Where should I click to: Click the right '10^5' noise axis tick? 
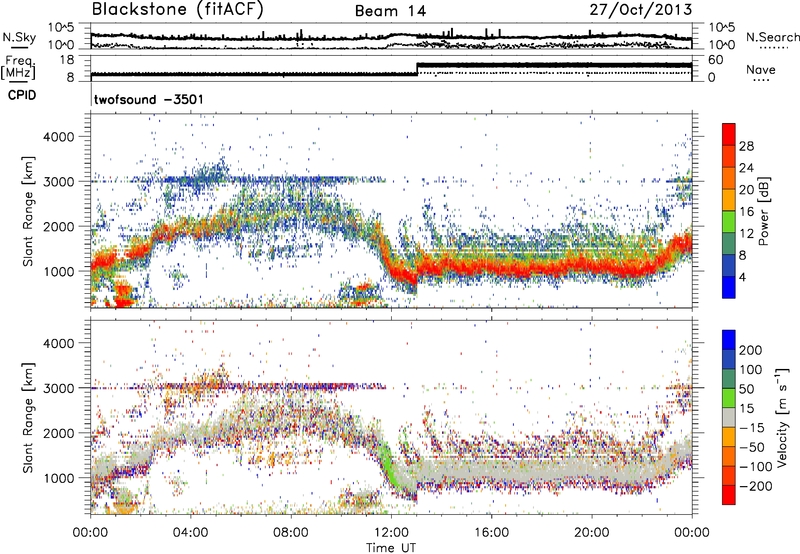pos(722,28)
